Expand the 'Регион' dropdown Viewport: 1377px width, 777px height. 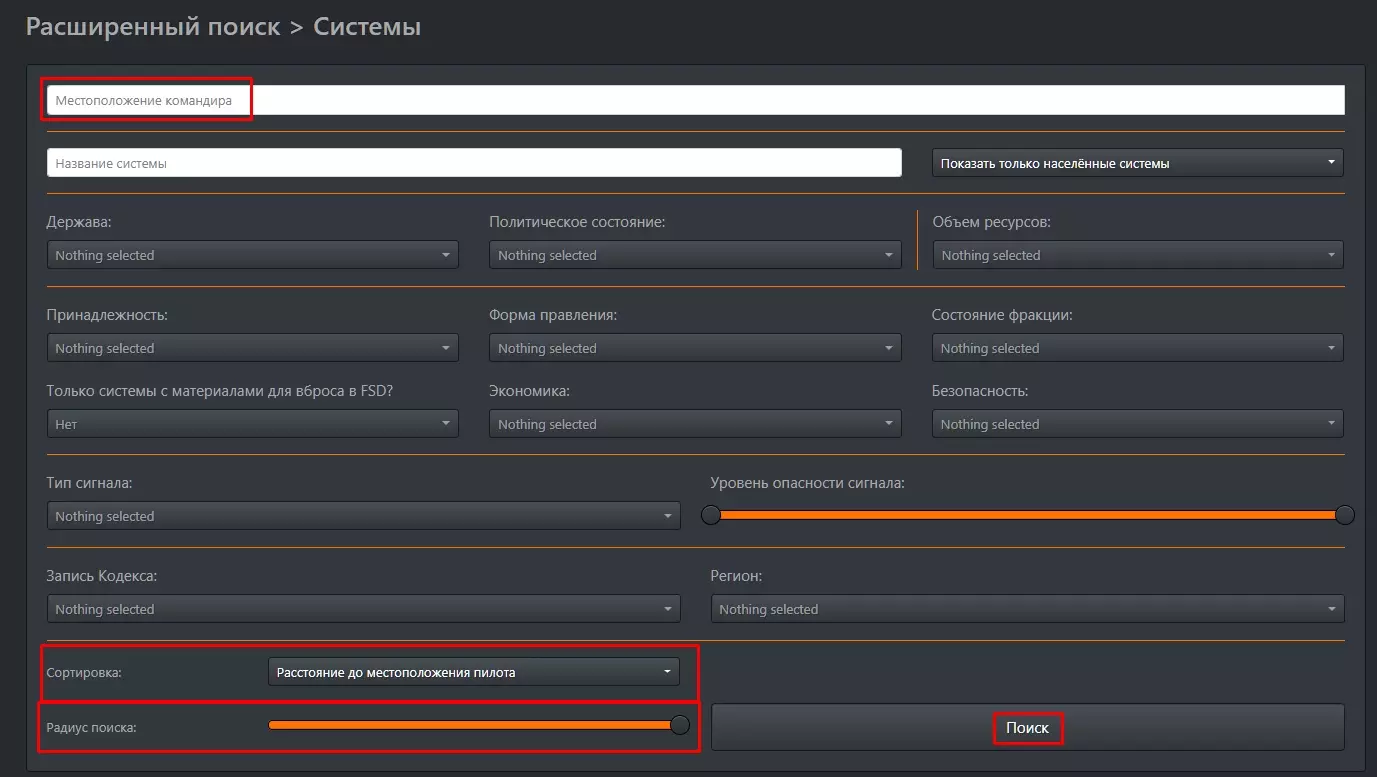tap(1027, 609)
